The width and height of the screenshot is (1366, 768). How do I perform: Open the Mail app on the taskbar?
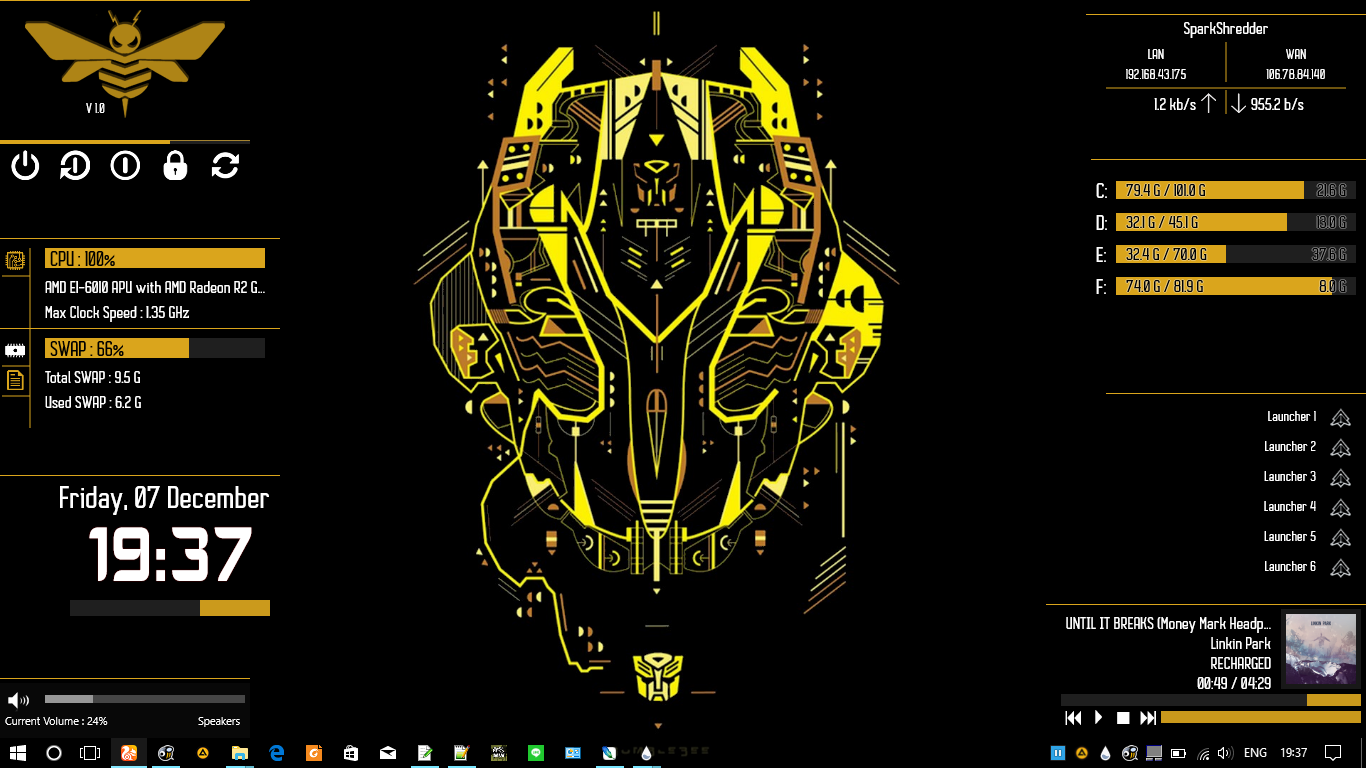pos(388,753)
